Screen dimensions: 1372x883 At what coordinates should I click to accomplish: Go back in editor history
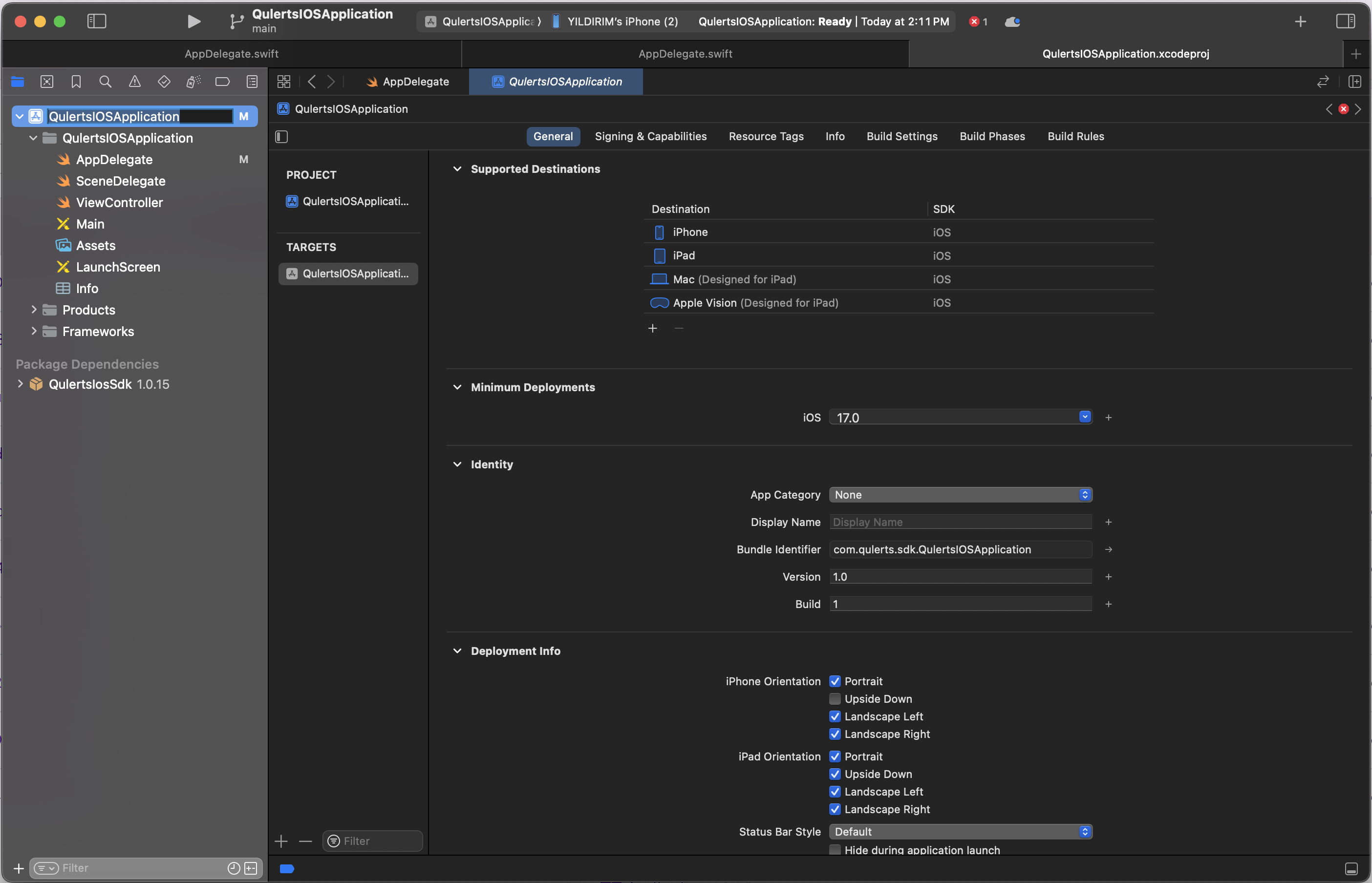[x=311, y=82]
